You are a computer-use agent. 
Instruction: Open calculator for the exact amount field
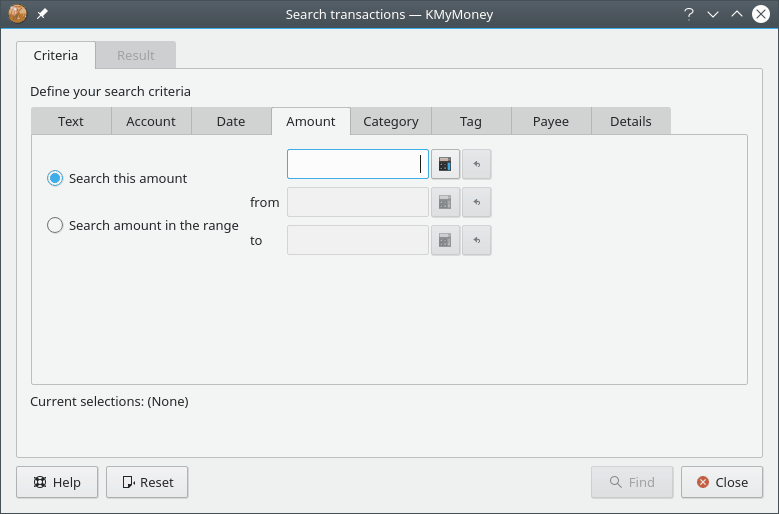[445, 164]
